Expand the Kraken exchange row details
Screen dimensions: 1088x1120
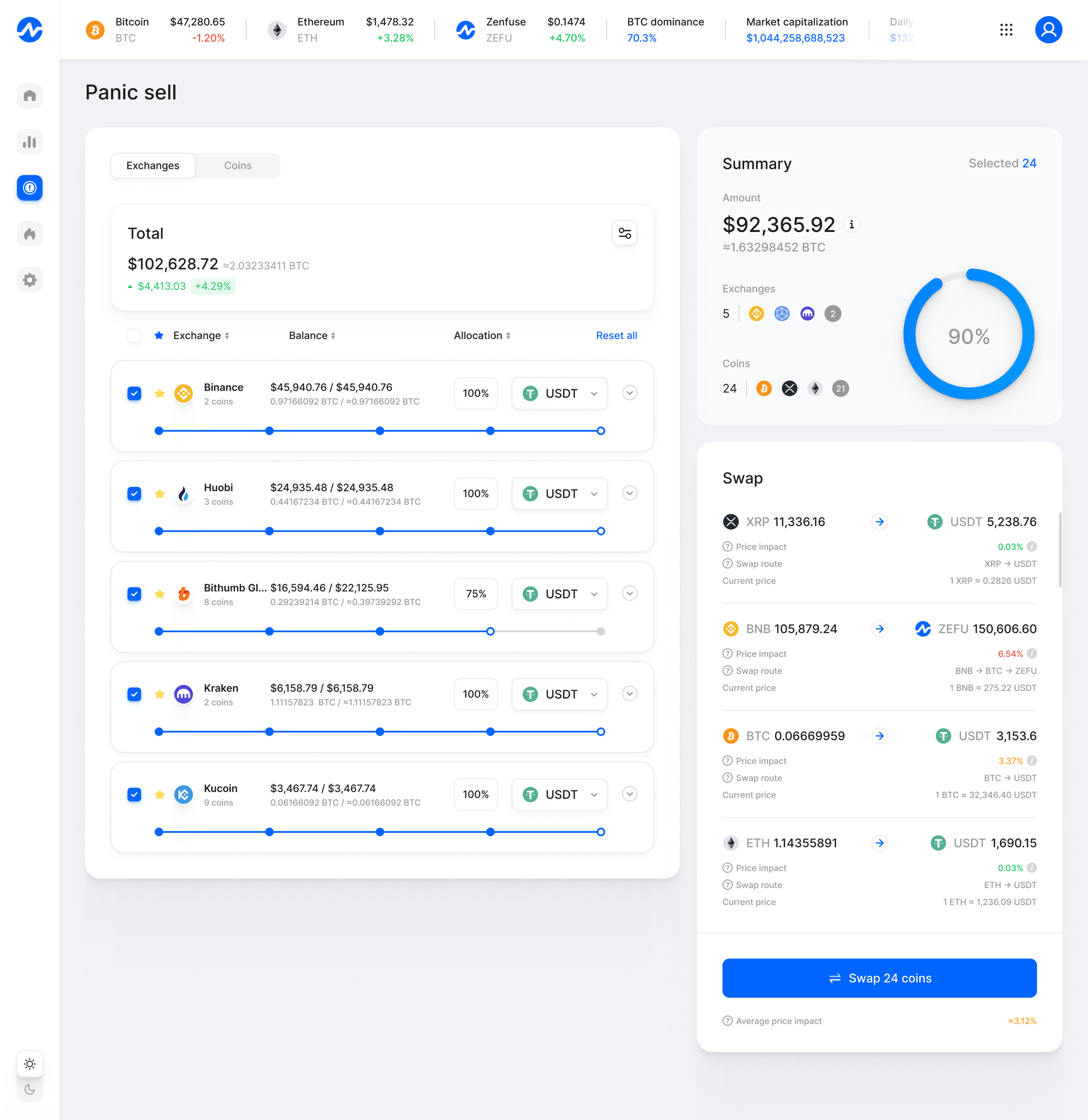tap(630, 694)
